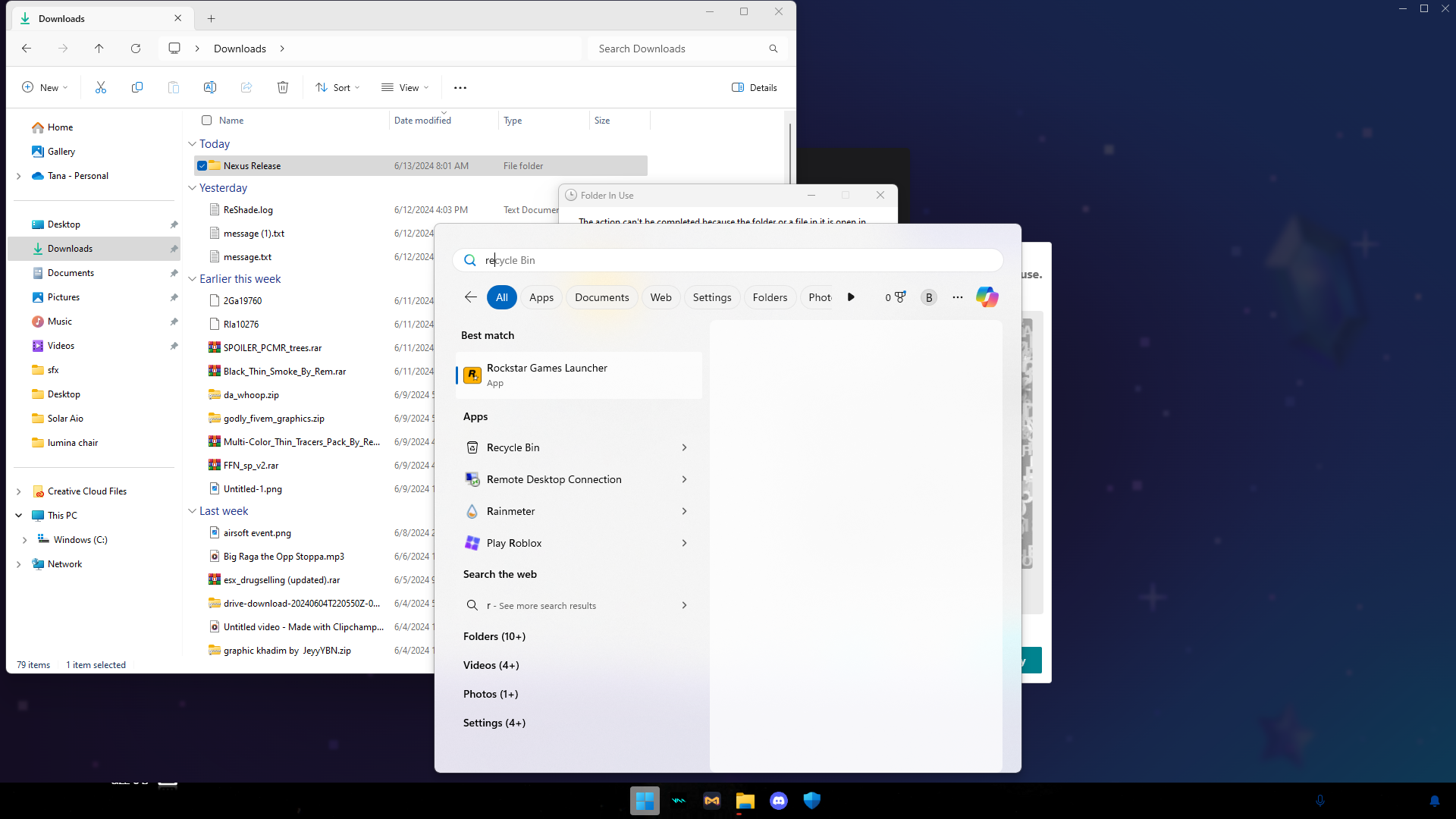Screen dimensions: 1456x819
Task: Click the Rename icon in toolbar
Action: [x=210, y=87]
